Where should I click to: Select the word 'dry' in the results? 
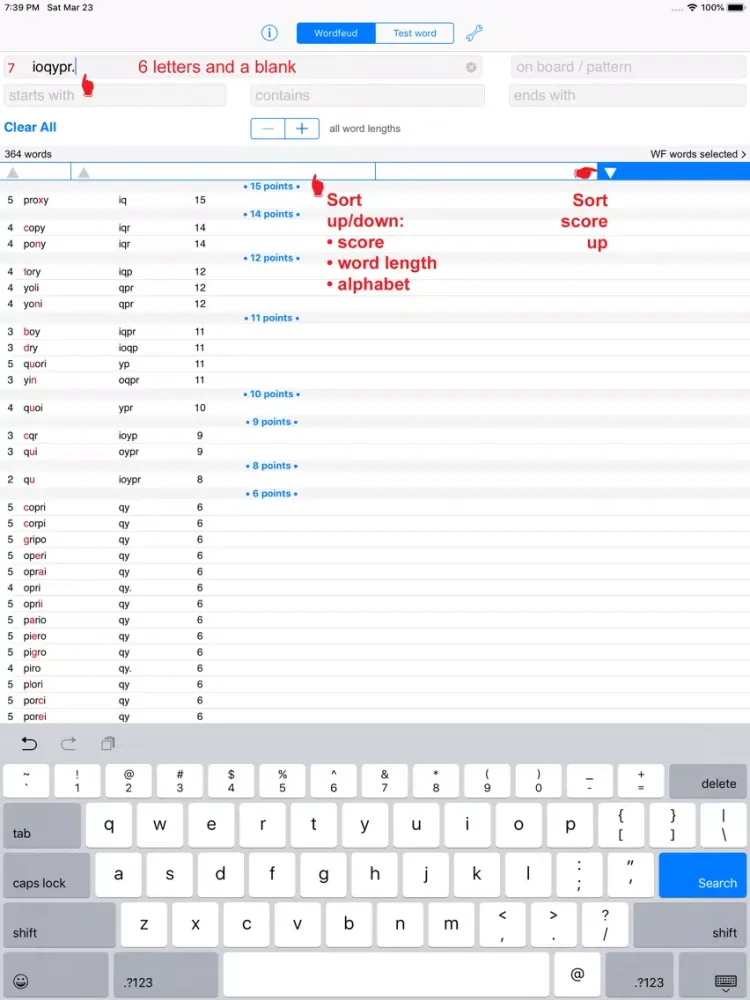(x=31, y=348)
